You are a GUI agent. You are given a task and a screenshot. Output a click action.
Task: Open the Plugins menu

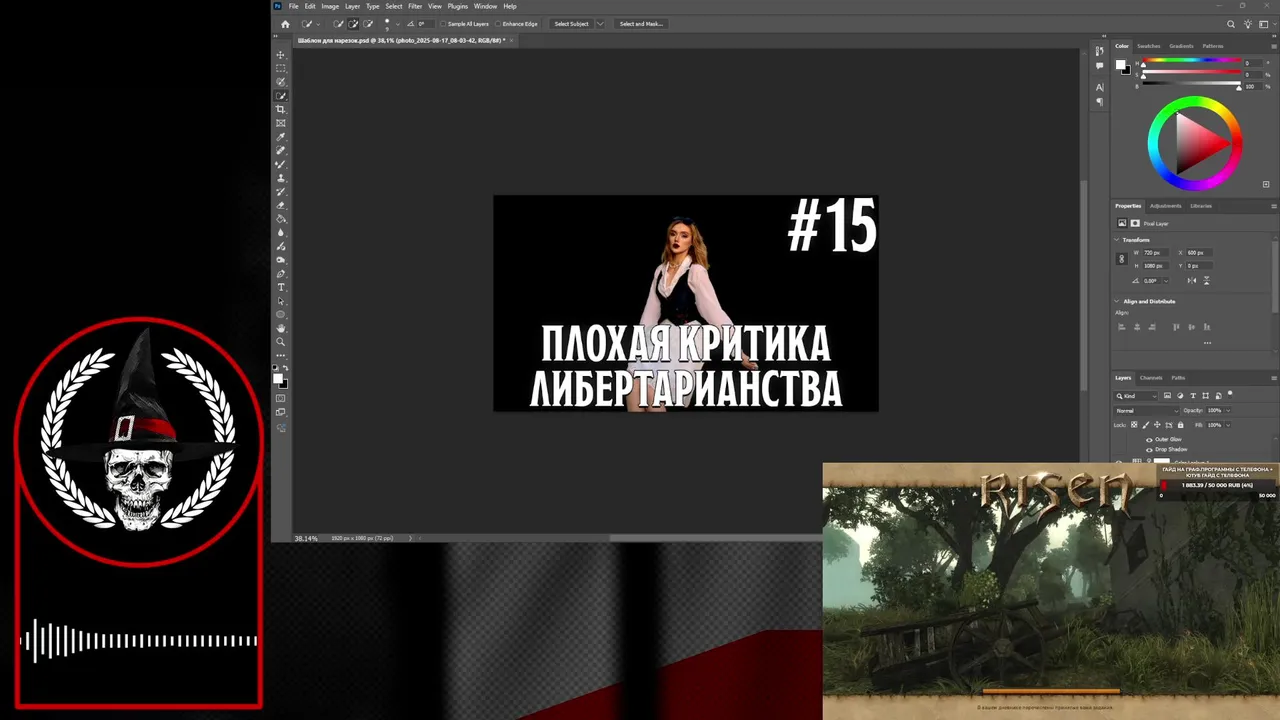click(458, 6)
